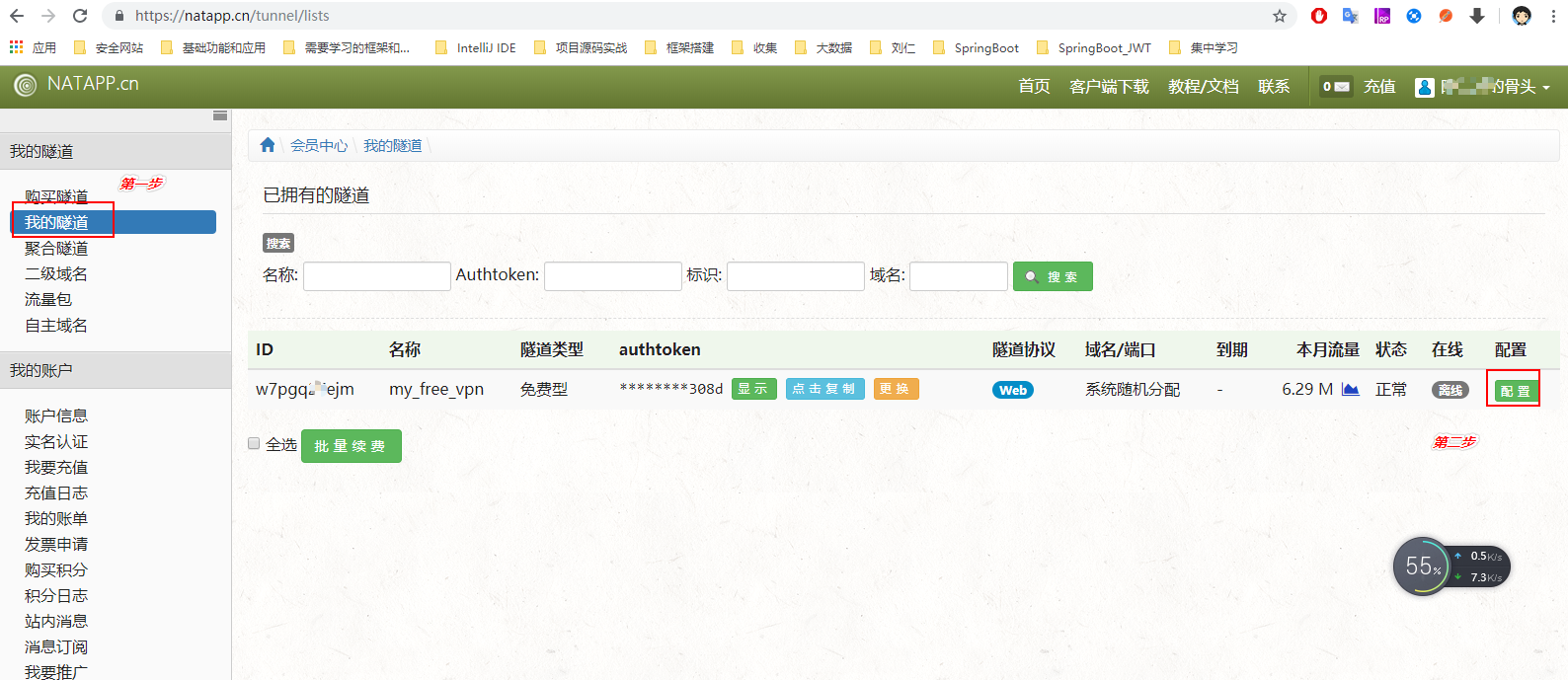Image resolution: width=1568 pixels, height=680 pixels.
Task: Focus the Authtoken search input
Action: tap(613, 276)
